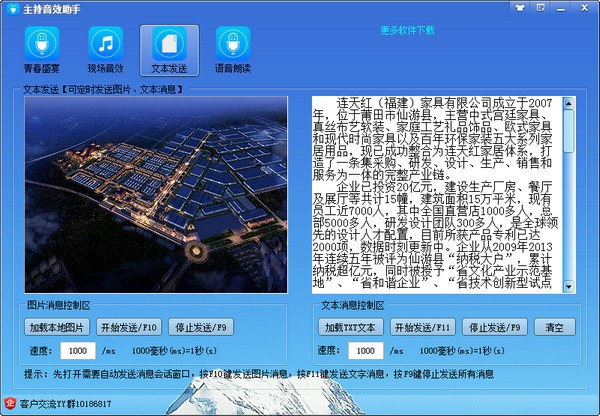Click the app logo in title bar
The height and width of the screenshot is (416, 600).
[x=10, y=9]
